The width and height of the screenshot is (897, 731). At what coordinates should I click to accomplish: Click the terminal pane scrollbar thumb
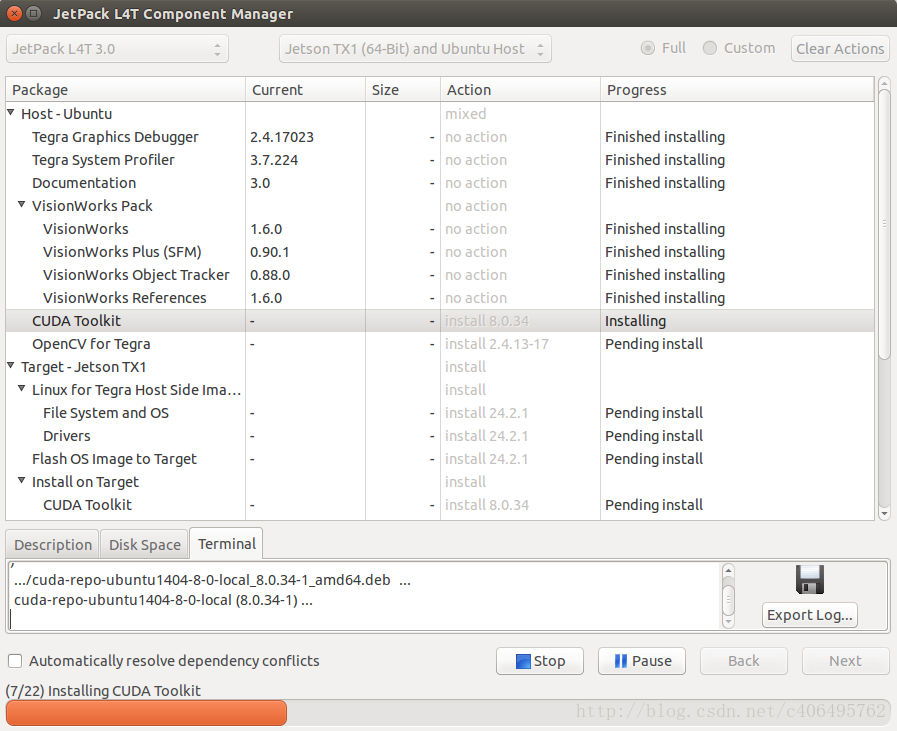(728, 598)
